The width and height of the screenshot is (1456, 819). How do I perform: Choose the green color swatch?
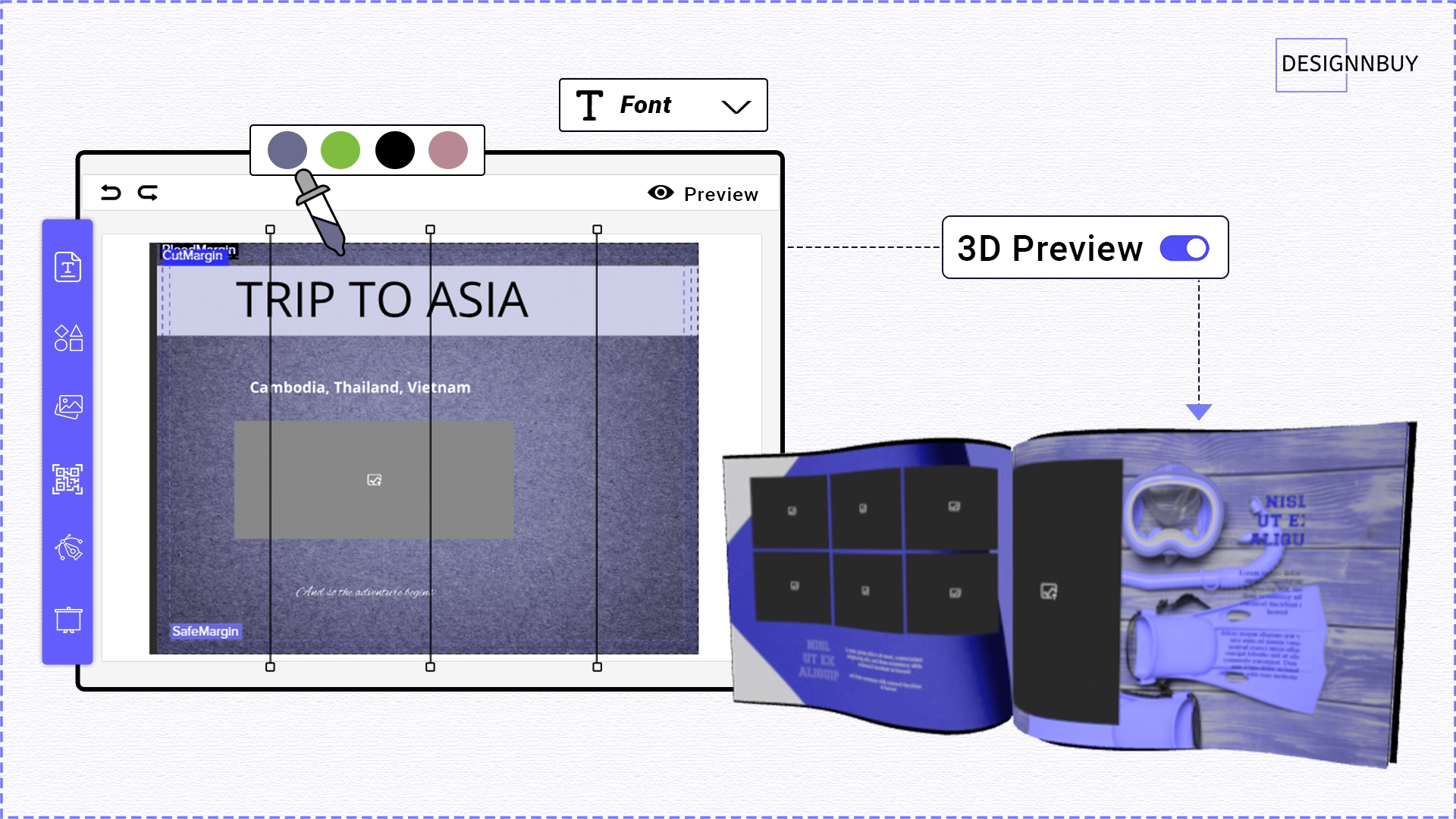tap(340, 150)
